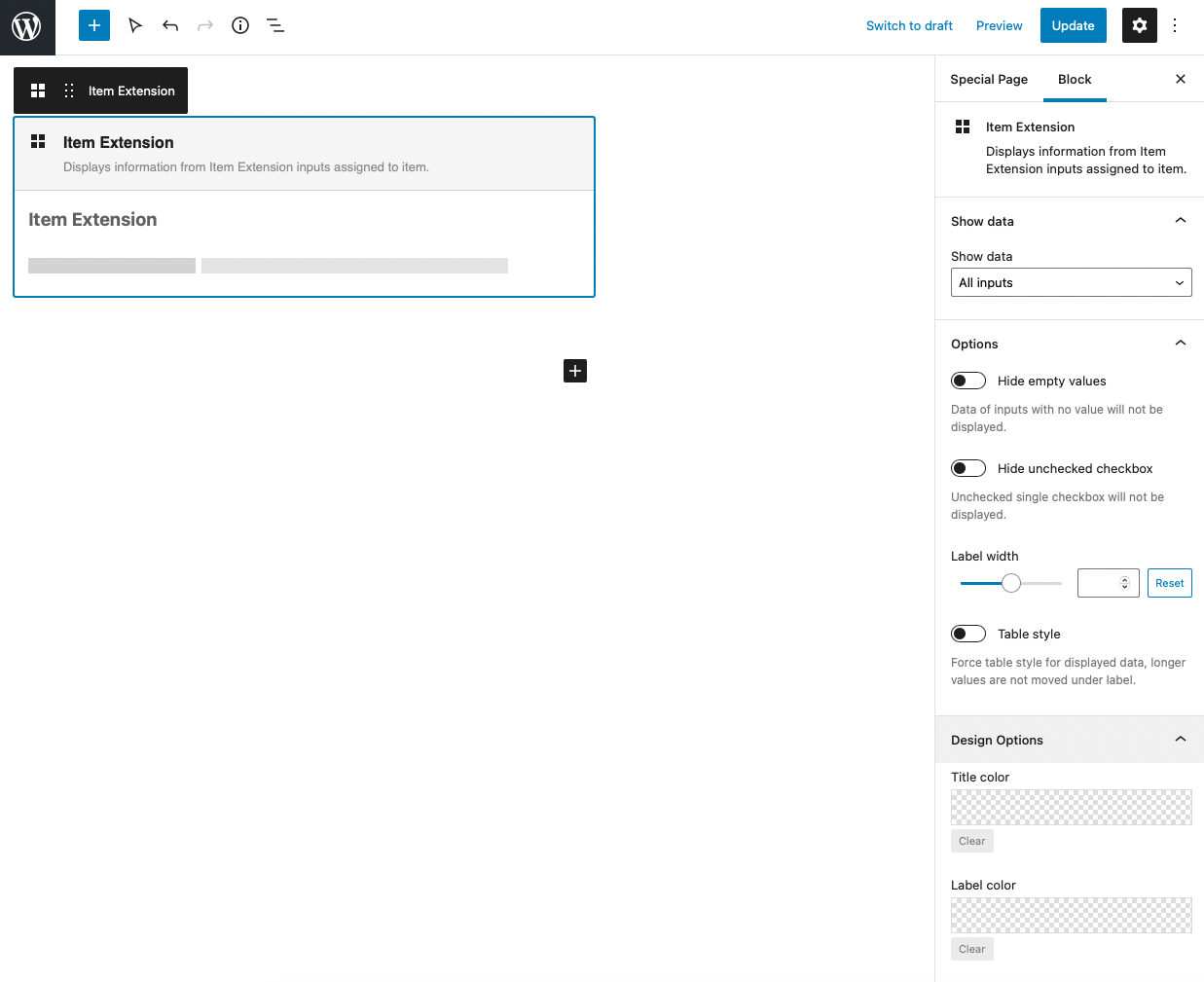Open the three-dot Options menu
1204x982 pixels.
point(1175,25)
